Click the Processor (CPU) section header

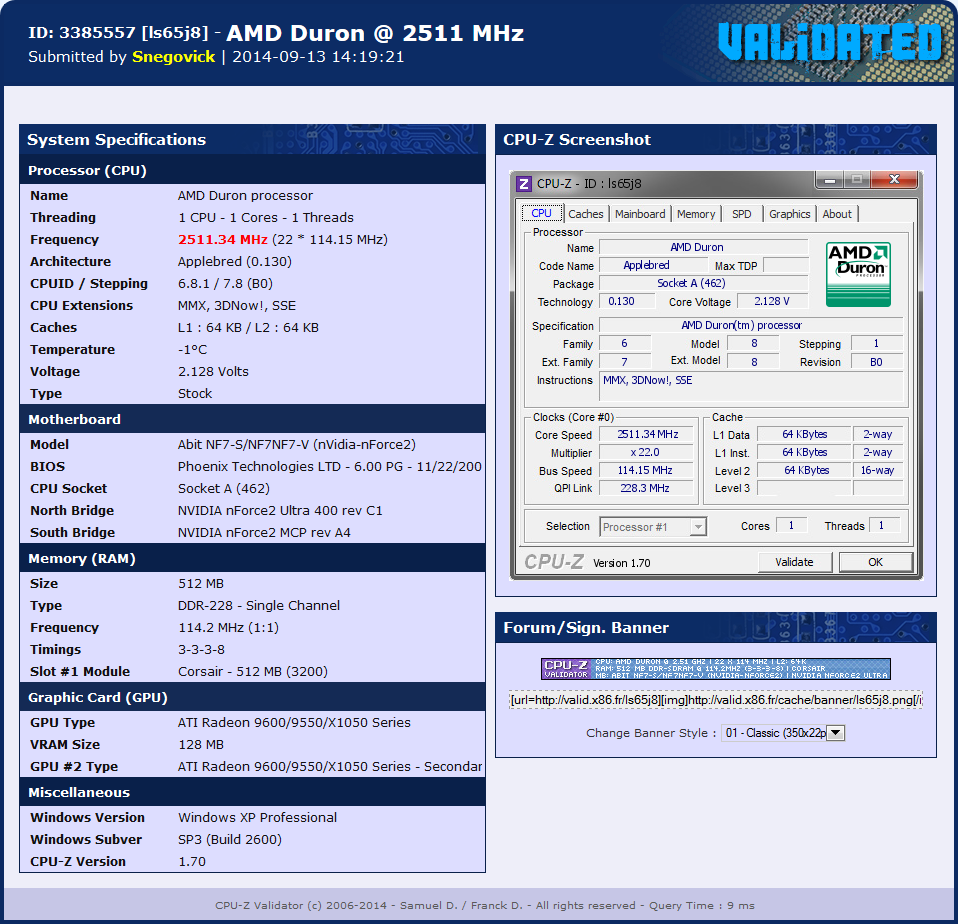click(x=252, y=170)
